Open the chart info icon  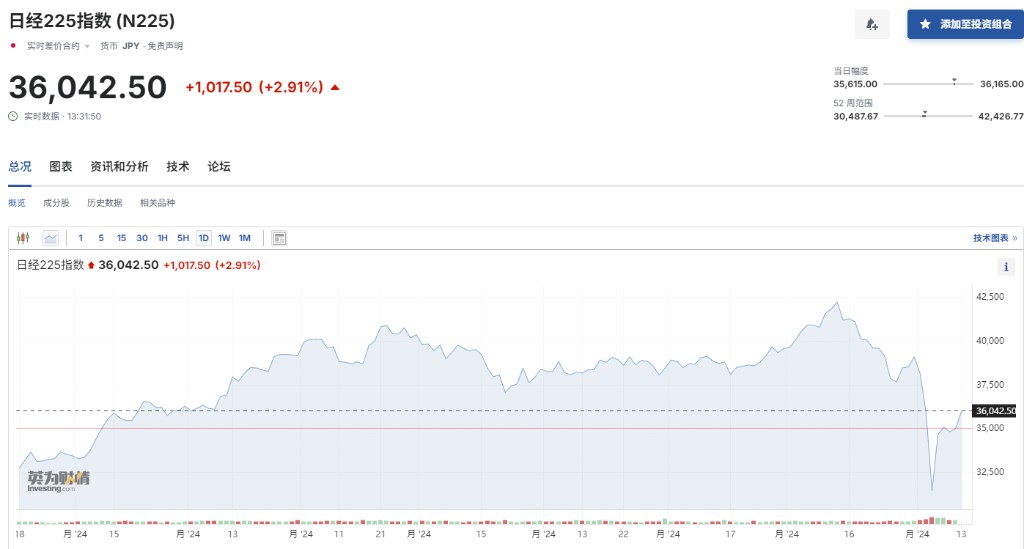pyautogui.click(x=1007, y=266)
